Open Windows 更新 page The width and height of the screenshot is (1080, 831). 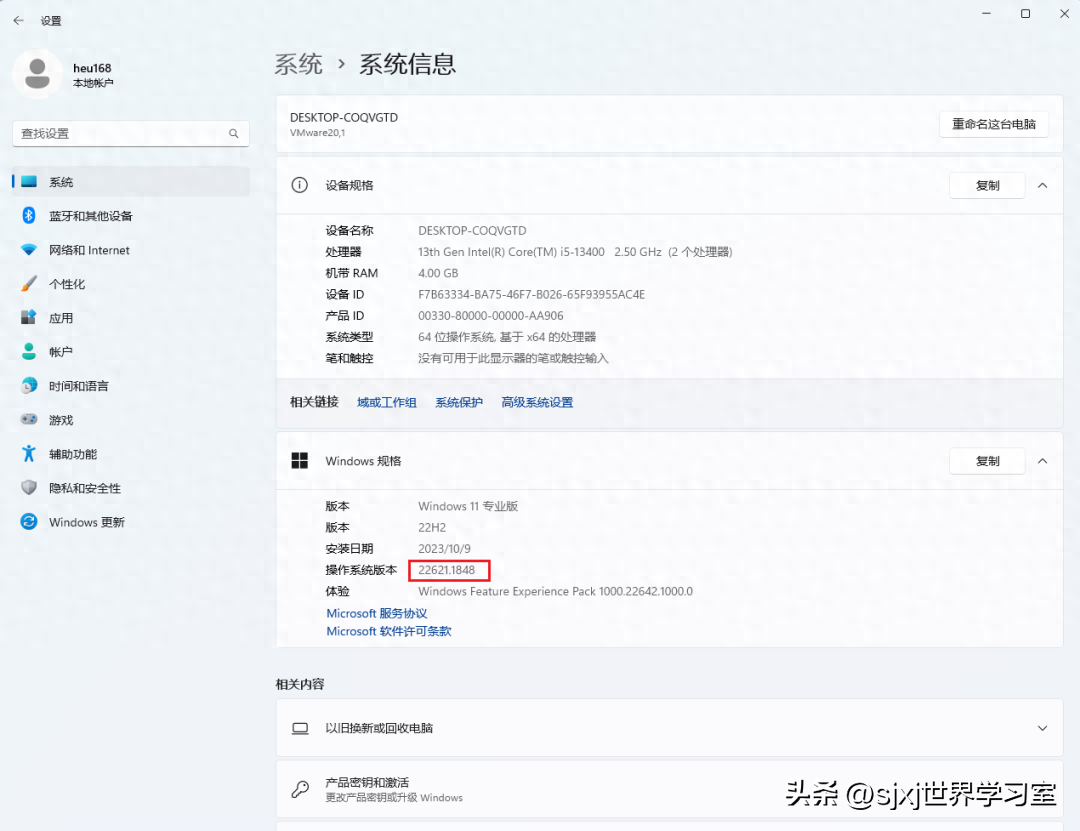coord(131,522)
